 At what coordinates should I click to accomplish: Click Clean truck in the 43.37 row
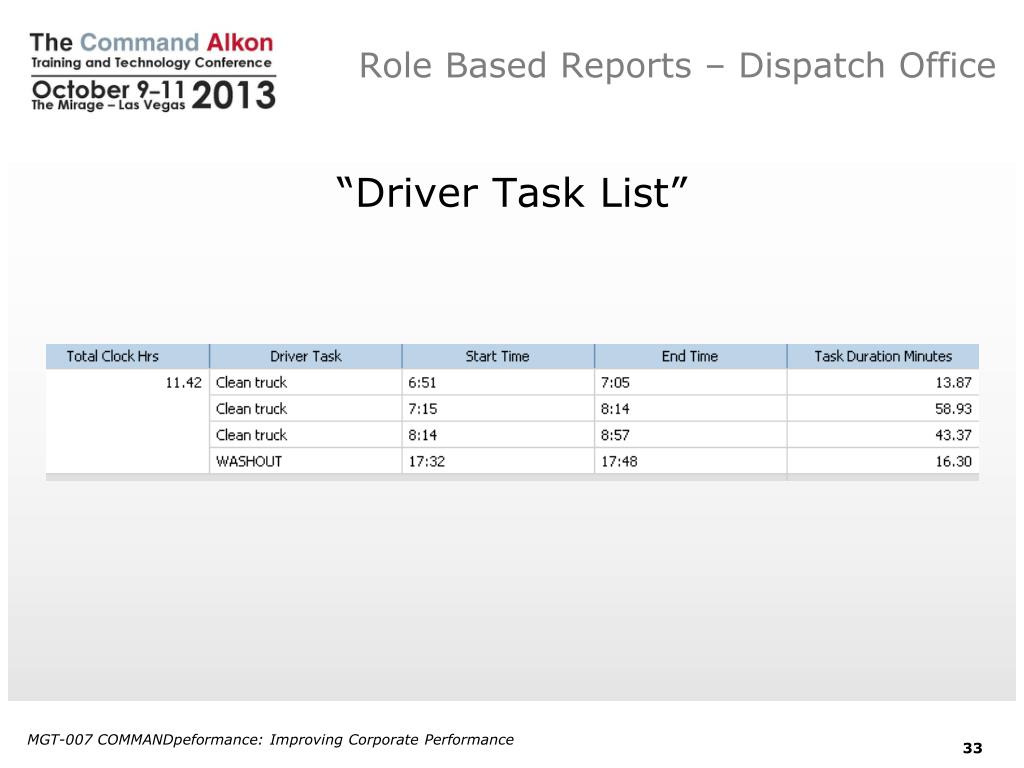pyautogui.click(x=306, y=435)
